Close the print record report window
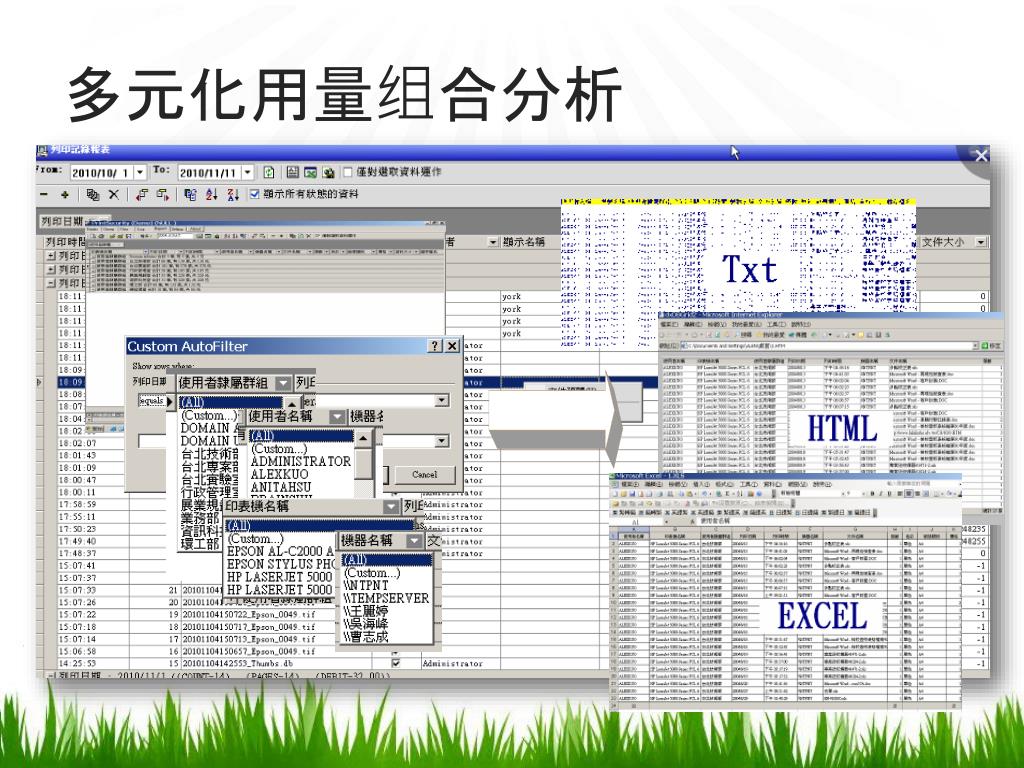The width and height of the screenshot is (1024, 768). (981, 155)
